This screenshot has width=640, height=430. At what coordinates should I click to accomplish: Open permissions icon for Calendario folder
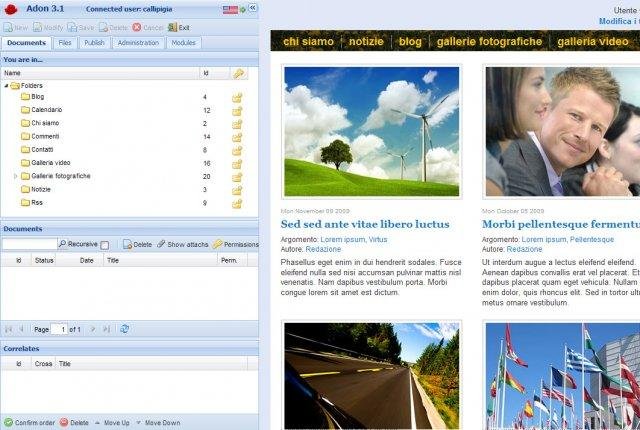coord(237,111)
